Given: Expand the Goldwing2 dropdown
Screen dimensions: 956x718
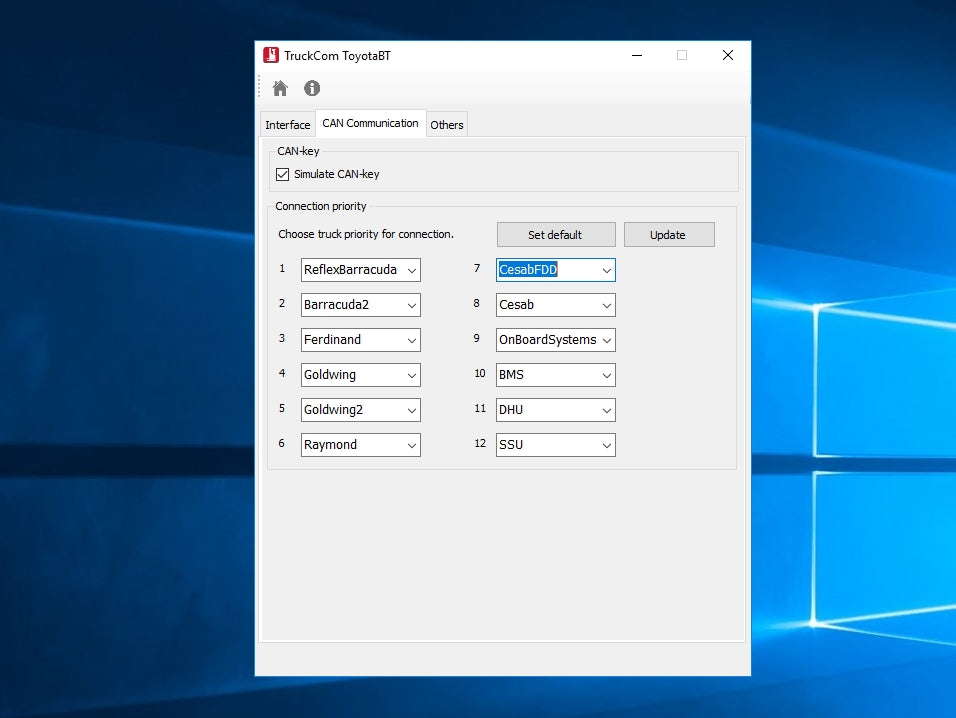Looking at the screenshot, I should (x=411, y=410).
